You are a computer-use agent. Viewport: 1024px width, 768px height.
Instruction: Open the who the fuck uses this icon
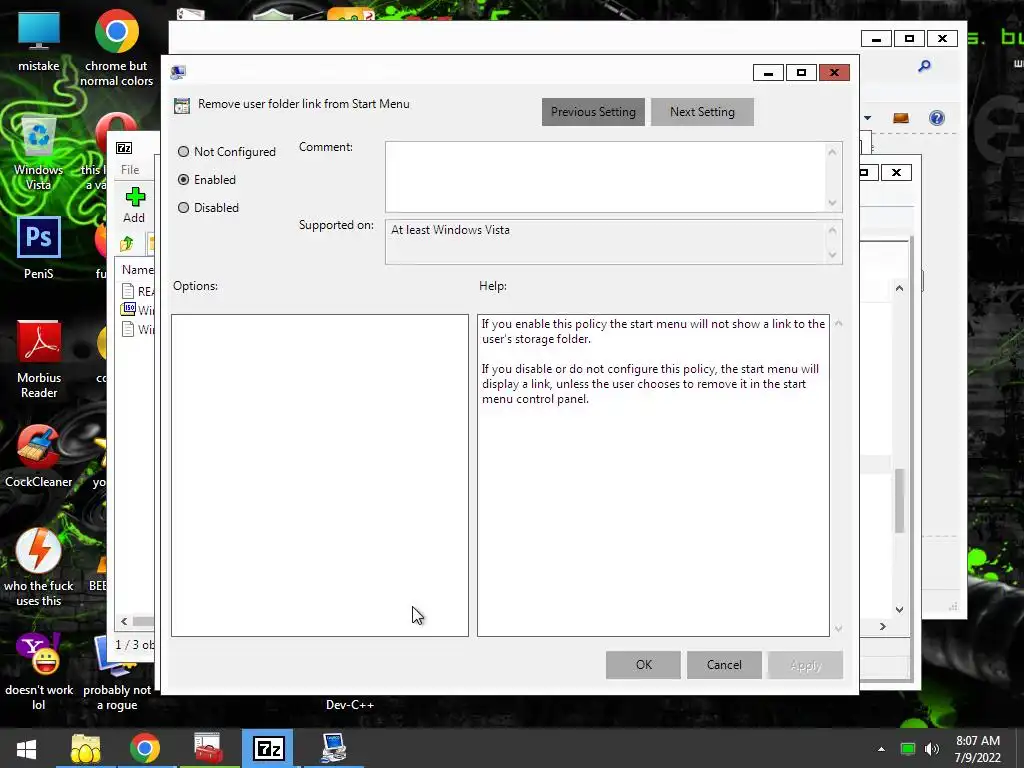click(x=39, y=568)
